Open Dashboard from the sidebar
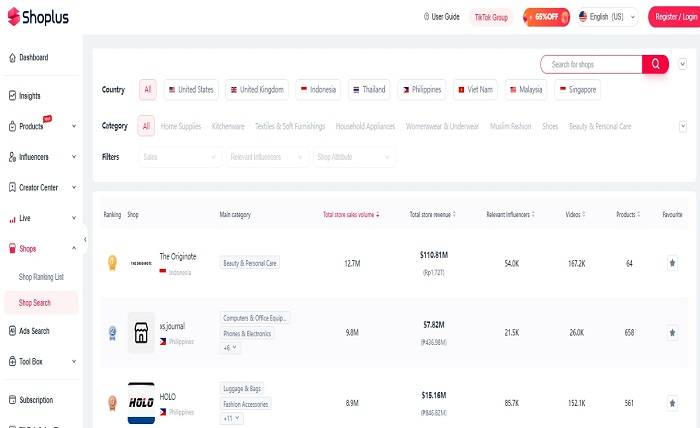 click(33, 58)
